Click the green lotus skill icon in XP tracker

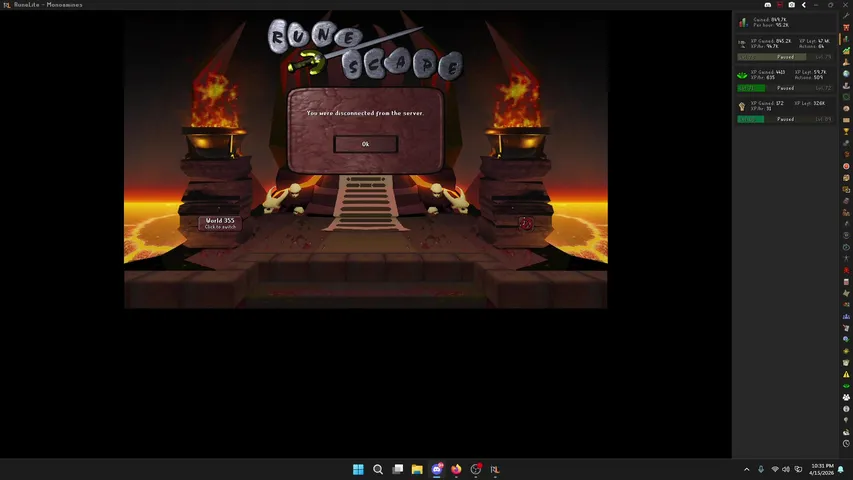[742, 75]
